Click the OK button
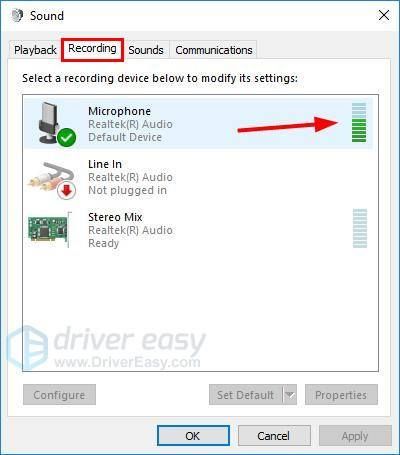The image size is (400, 455). pyautogui.click(x=193, y=436)
